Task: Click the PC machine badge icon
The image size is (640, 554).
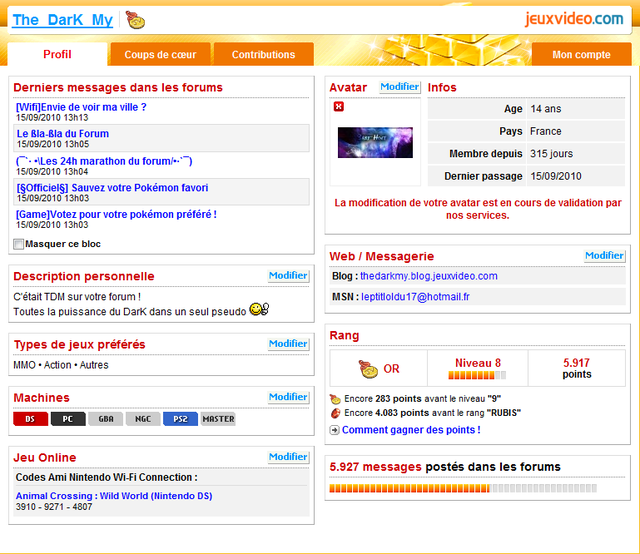Action: 67,419
